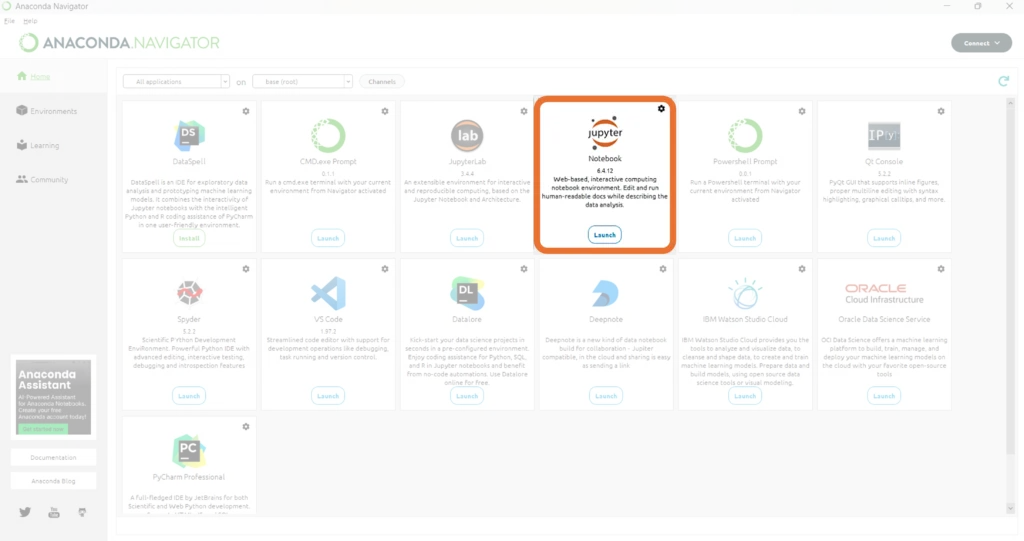Click the Channels button
Screen dimensions: 1024x541
click(382, 82)
